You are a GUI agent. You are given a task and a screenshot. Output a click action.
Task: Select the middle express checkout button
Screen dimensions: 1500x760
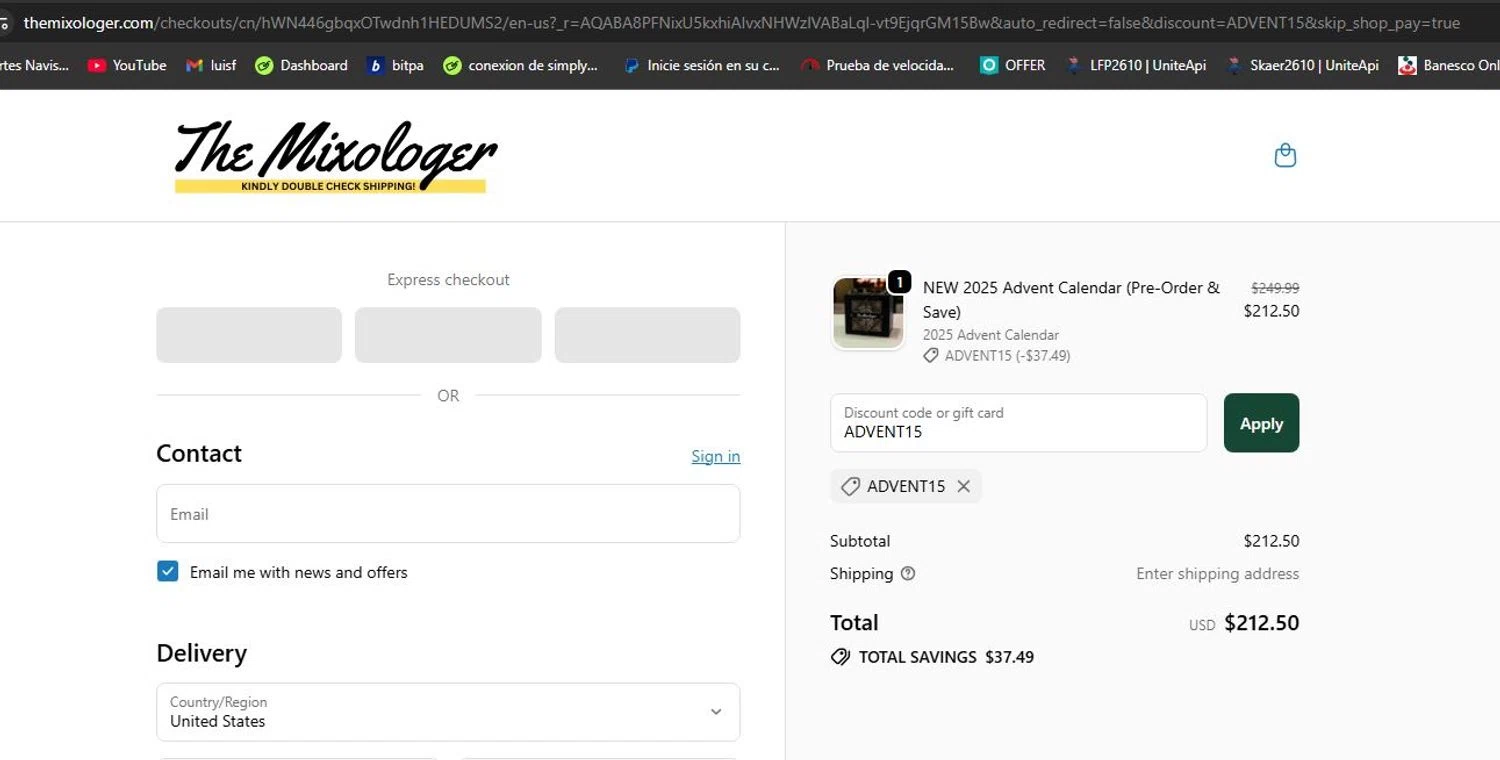point(448,335)
